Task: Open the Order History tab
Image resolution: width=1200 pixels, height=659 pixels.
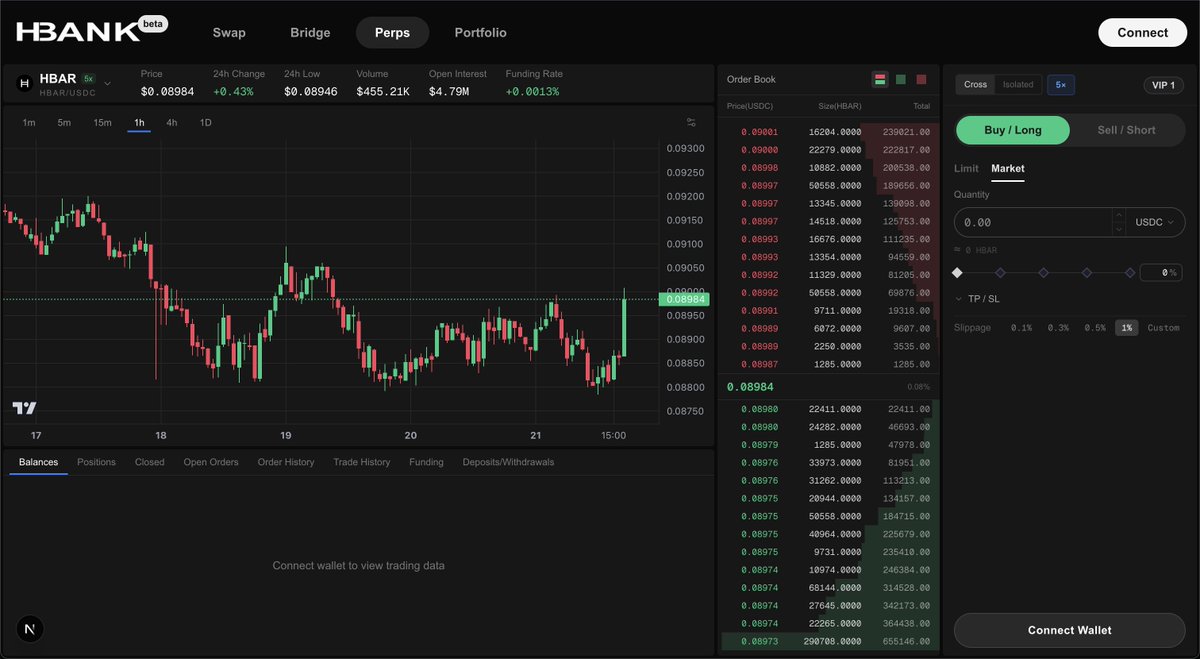Action: (286, 462)
